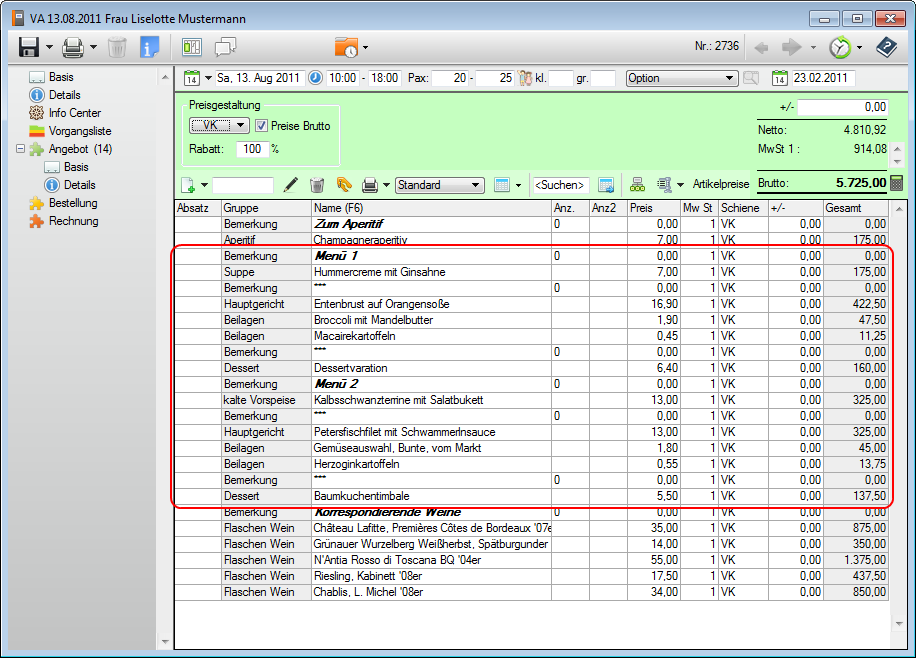Viewport: 916px width, 658px height.
Task: Click the Suchen search field
Action: pos(559,185)
